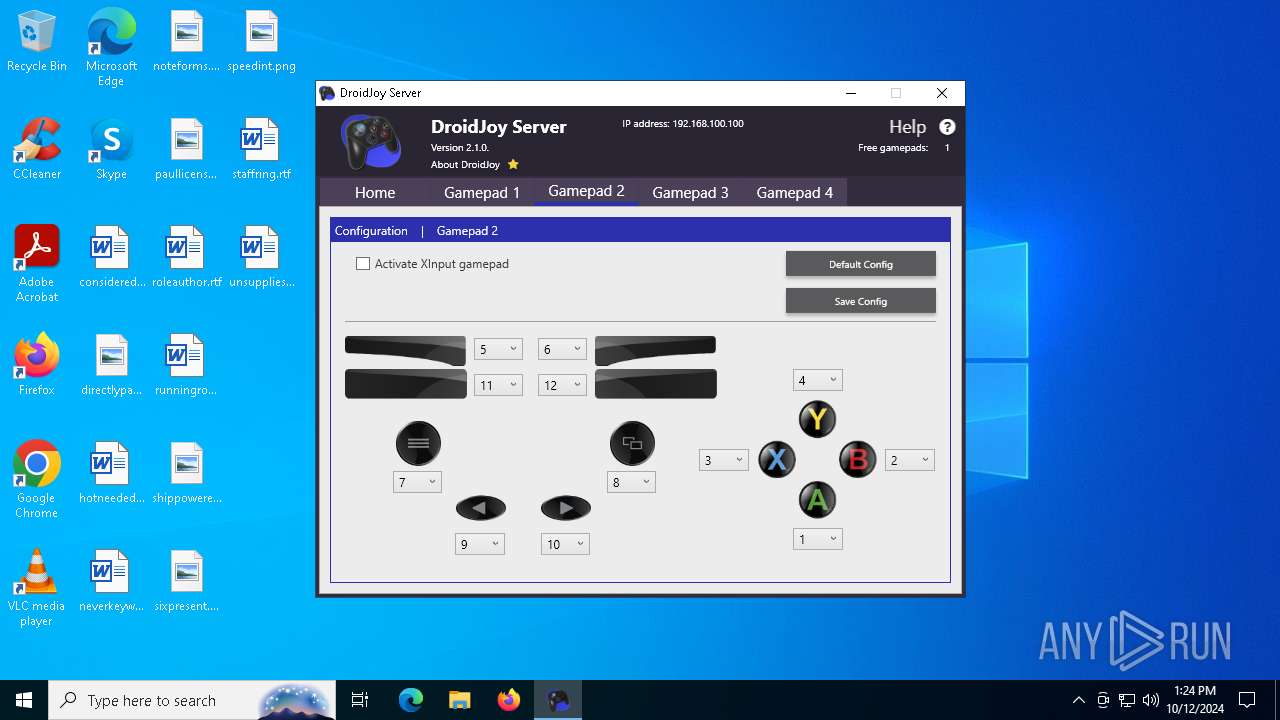
Task: Click the blue X gamepad button icon
Action: 777,460
